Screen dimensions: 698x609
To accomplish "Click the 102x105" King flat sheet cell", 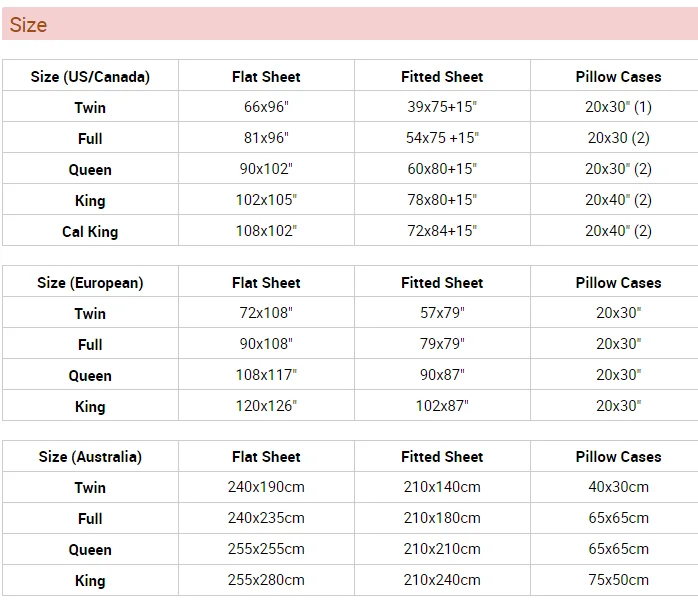I will 266,200.
